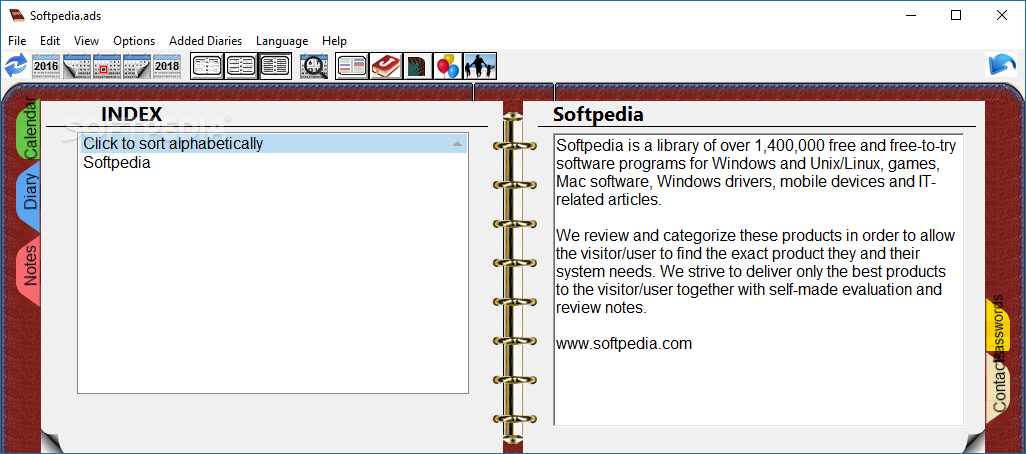Go to the next month page-curl icon
Viewport: 1026px width, 454px height.
tap(136, 66)
